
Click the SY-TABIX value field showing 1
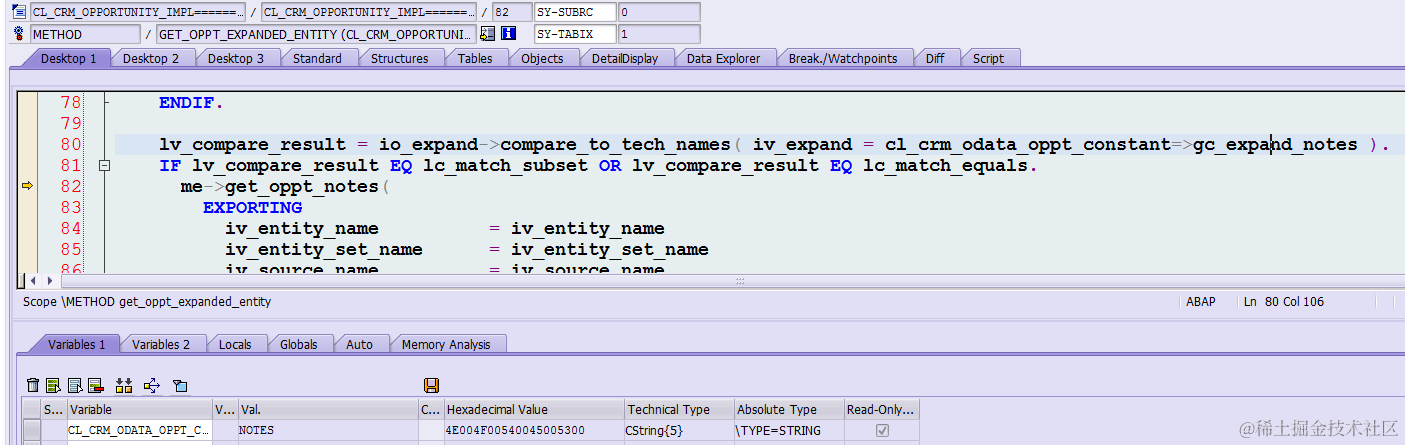pyautogui.click(x=658, y=34)
